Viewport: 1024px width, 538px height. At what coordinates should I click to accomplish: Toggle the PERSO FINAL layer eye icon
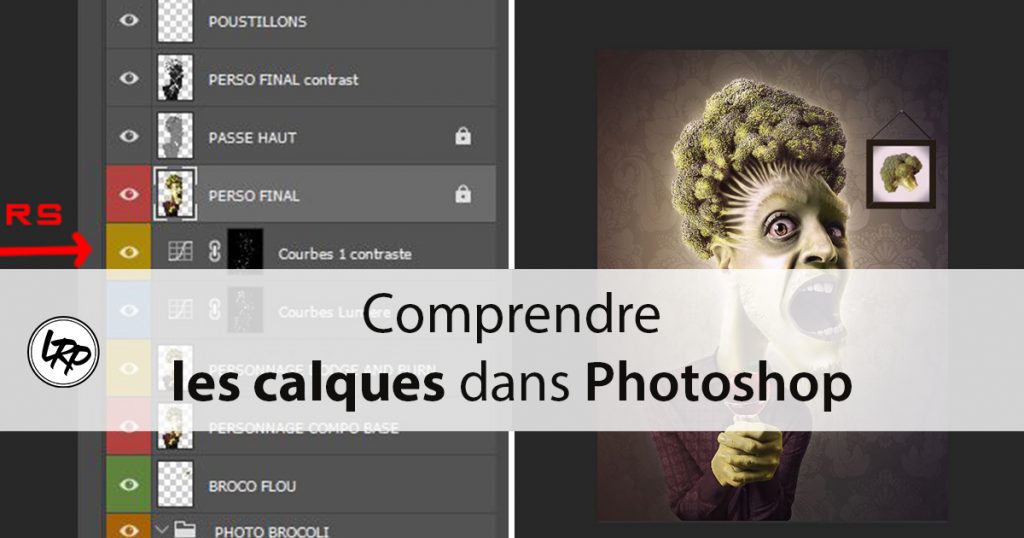pyautogui.click(x=129, y=194)
